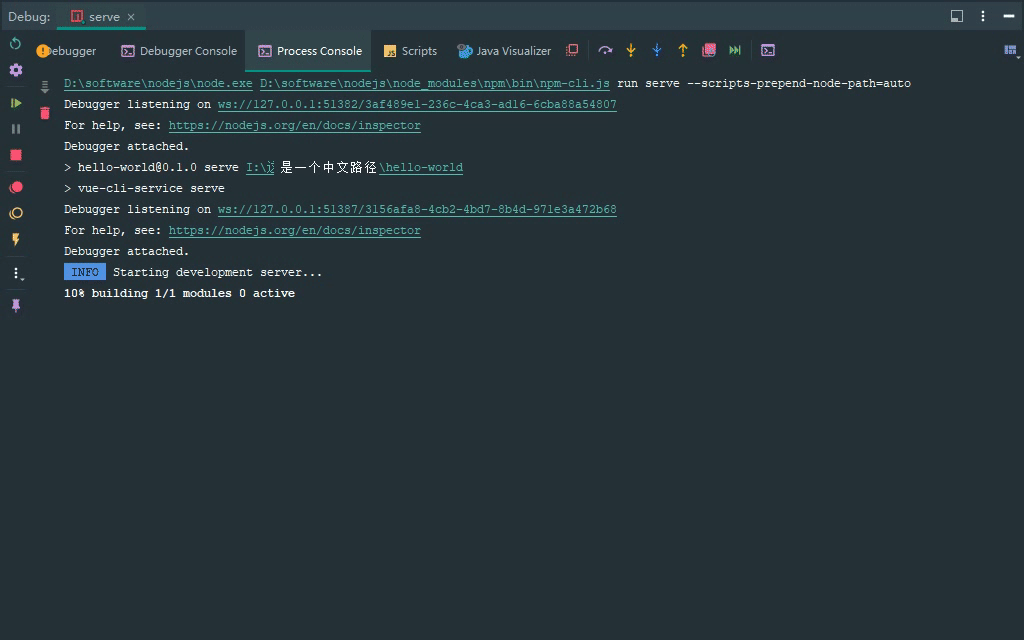Switch to Java Visualizer tab

(x=504, y=51)
